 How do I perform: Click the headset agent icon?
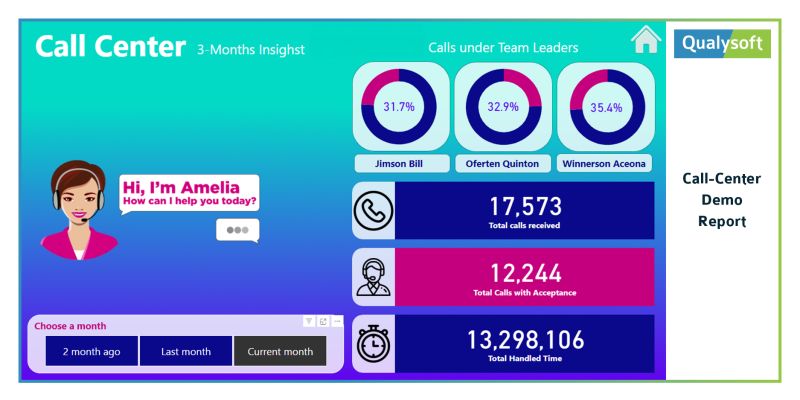[373, 277]
